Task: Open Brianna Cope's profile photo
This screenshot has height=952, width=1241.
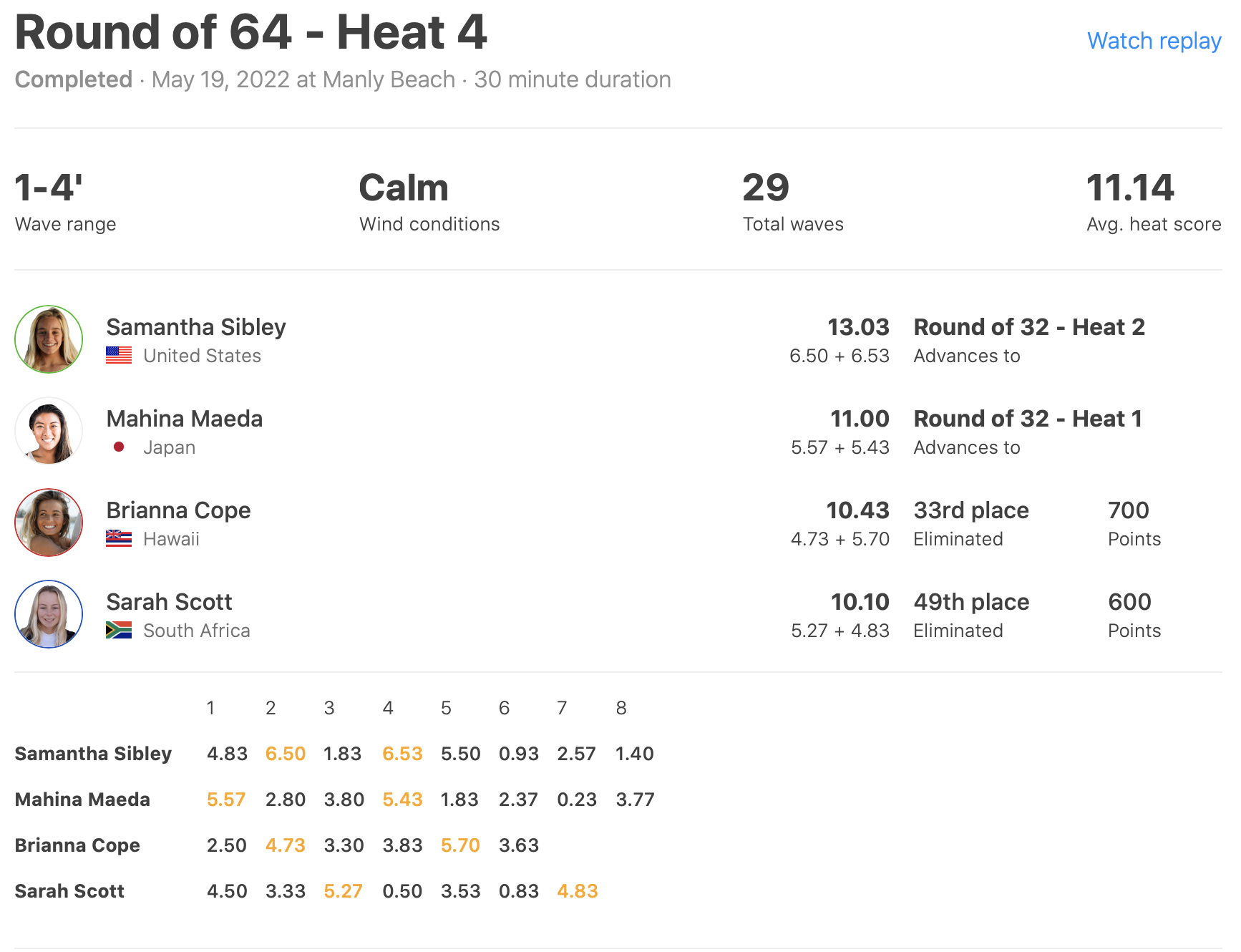Action: [49, 523]
